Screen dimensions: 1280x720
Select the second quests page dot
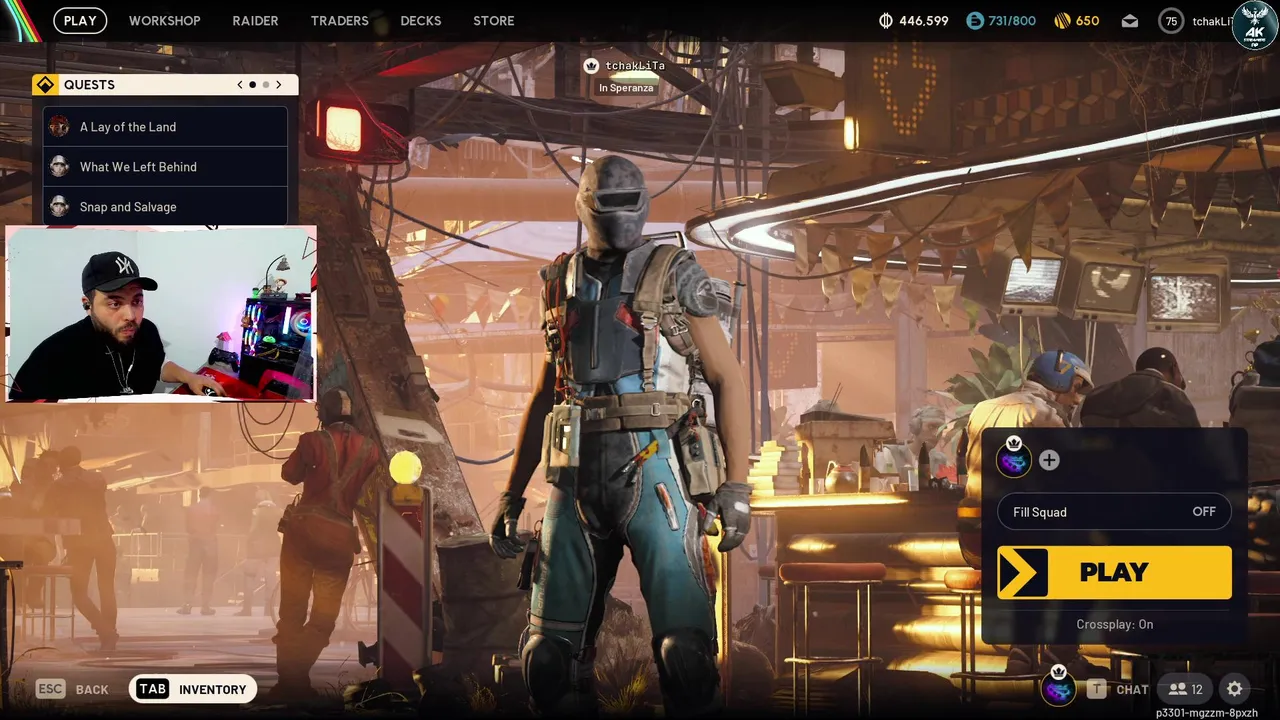click(x=265, y=85)
